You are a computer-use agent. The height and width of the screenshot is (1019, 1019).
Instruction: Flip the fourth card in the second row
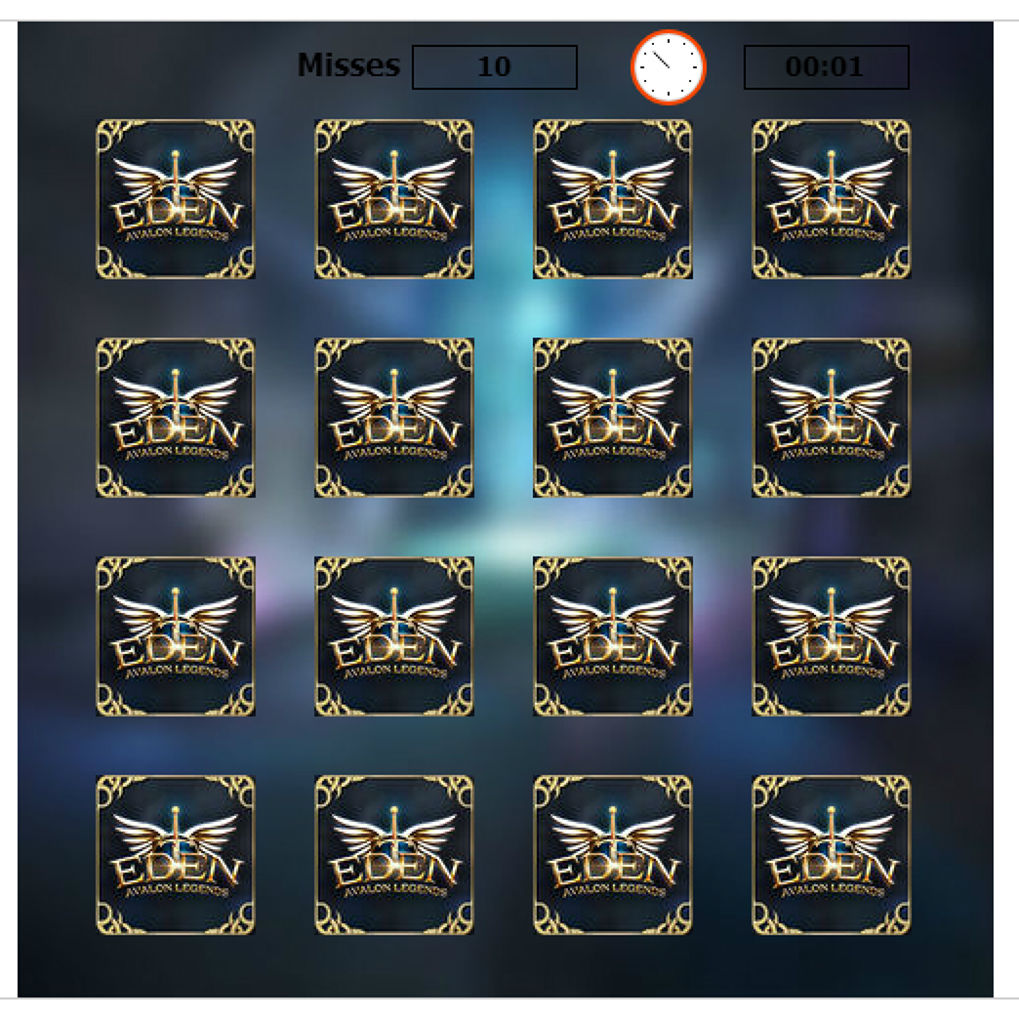(831, 417)
